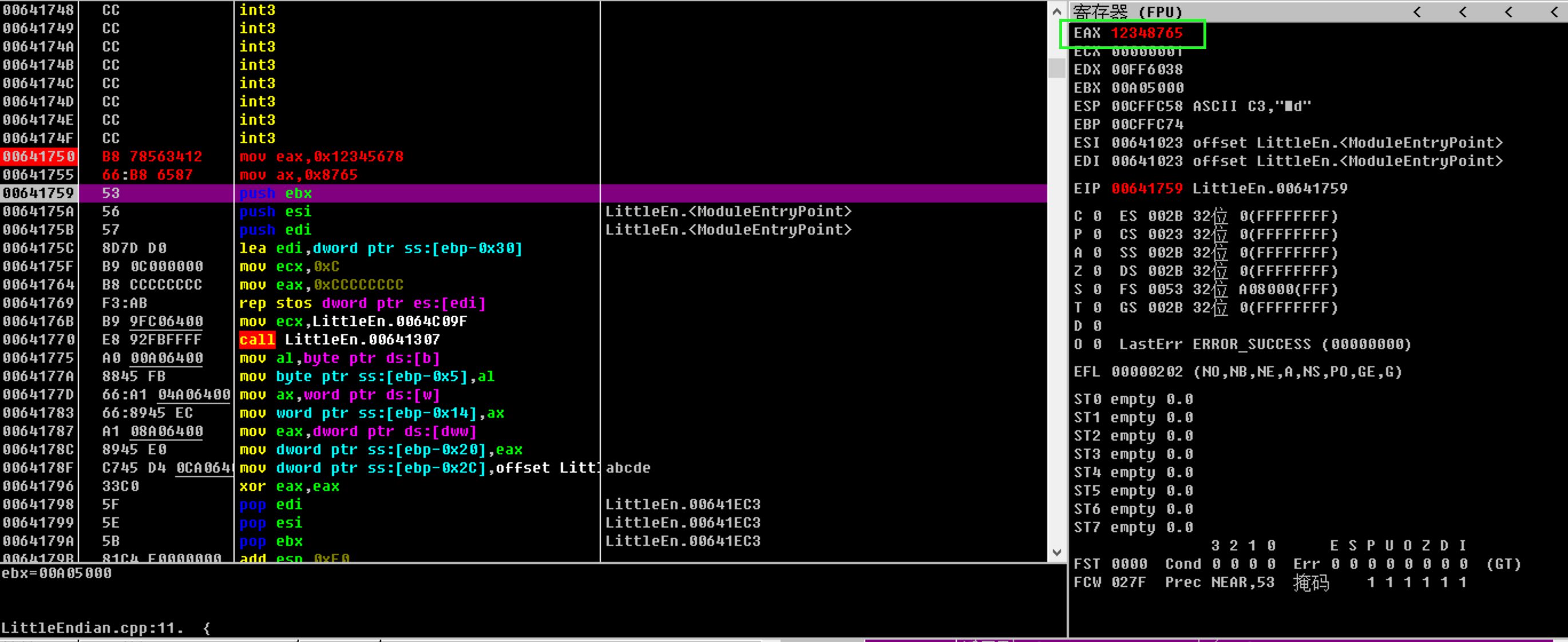
Task: Select ESI register value 00641023
Action: (x=1147, y=142)
